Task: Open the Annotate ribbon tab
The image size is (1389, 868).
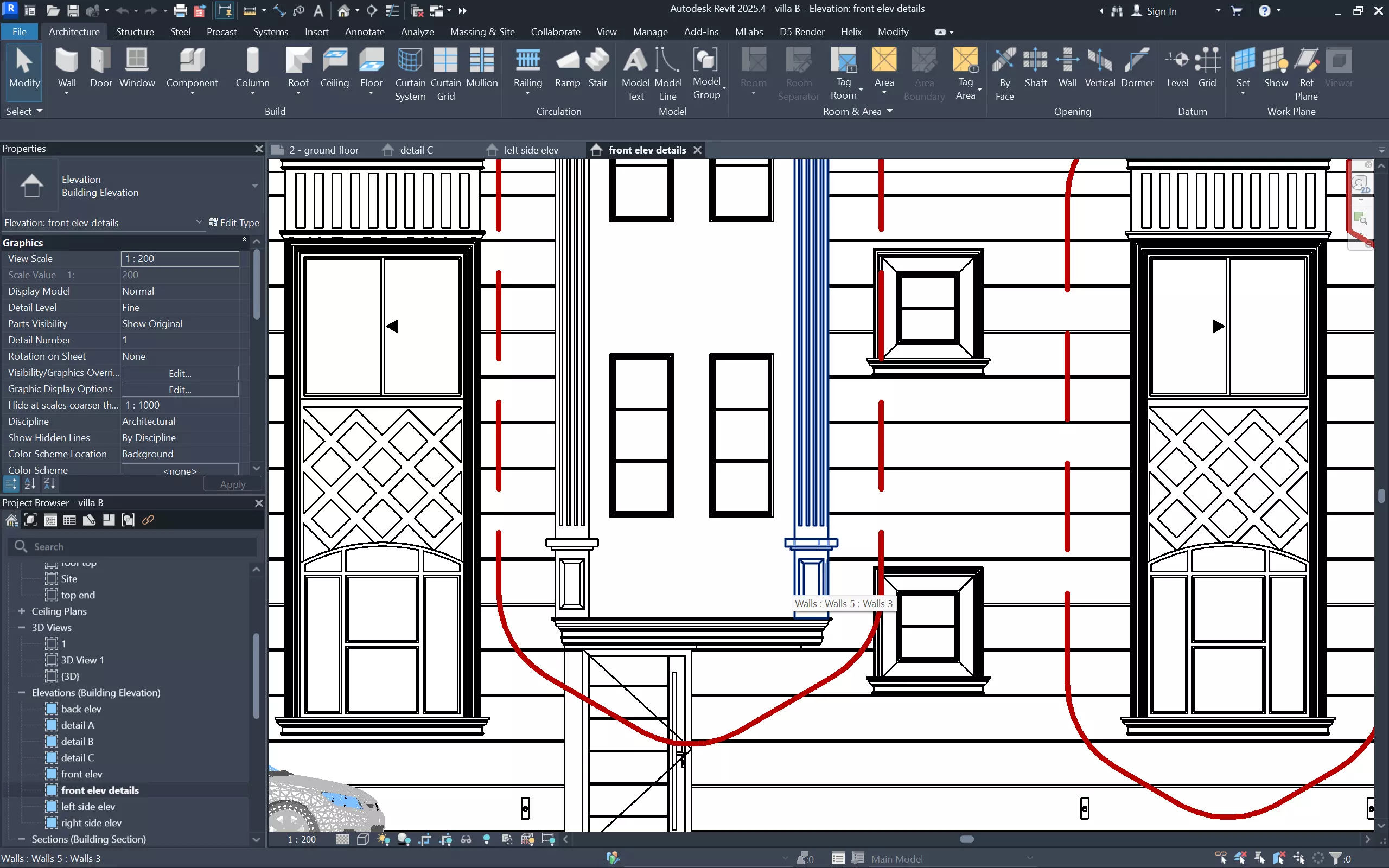Action: coord(365,31)
